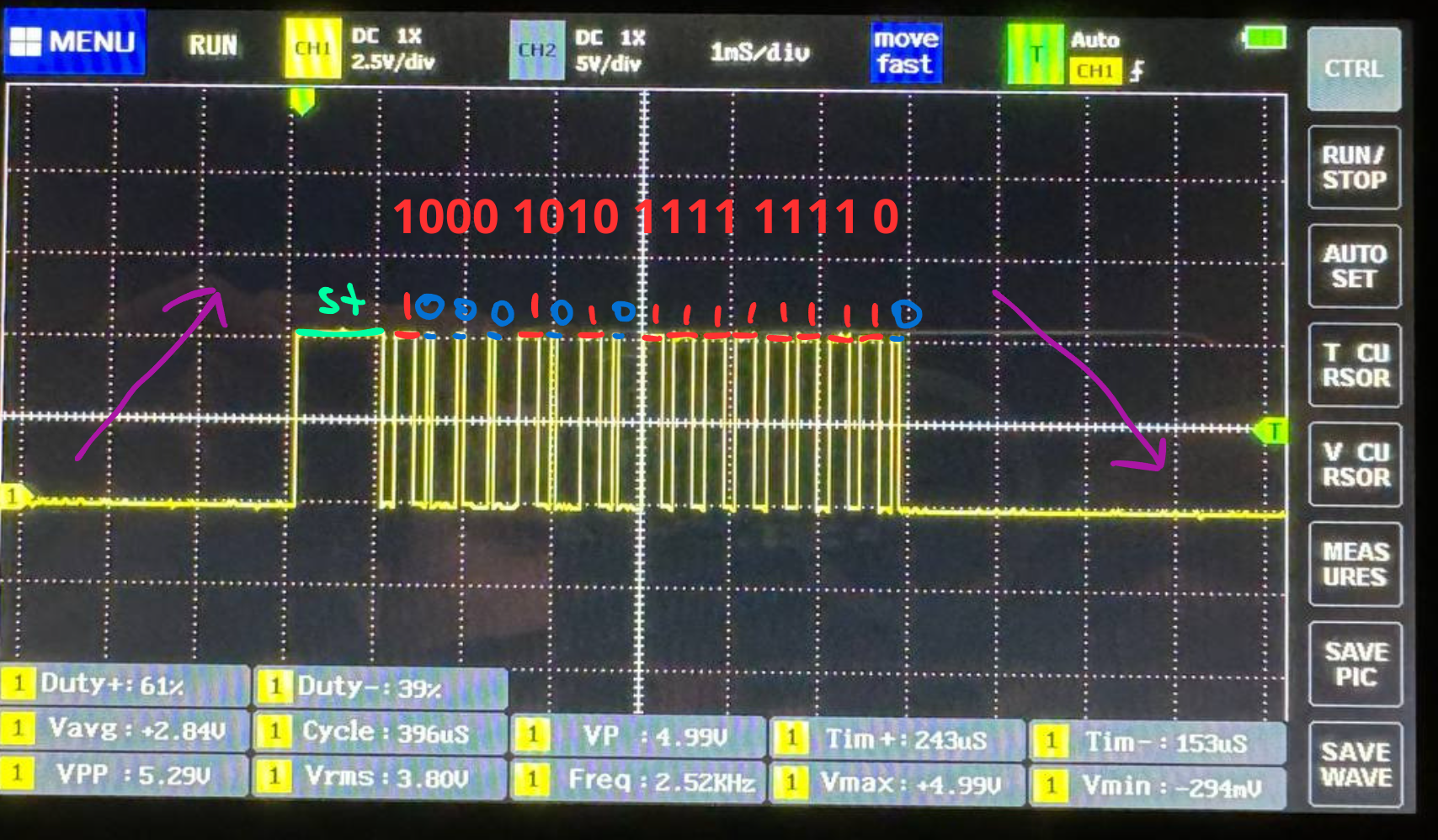Screen dimensions: 1438x840
Task: Open the T CURSOR time cursor
Action: coord(1354,365)
